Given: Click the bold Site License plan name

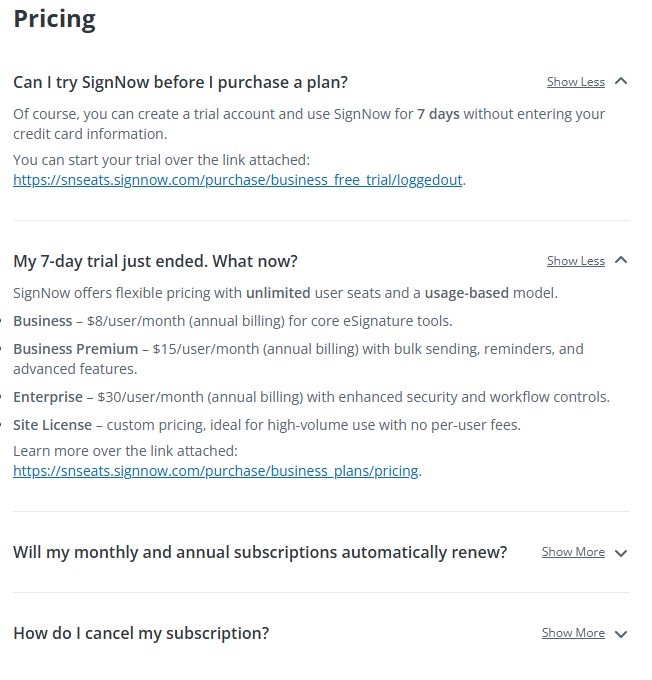Looking at the screenshot, I should point(52,425).
